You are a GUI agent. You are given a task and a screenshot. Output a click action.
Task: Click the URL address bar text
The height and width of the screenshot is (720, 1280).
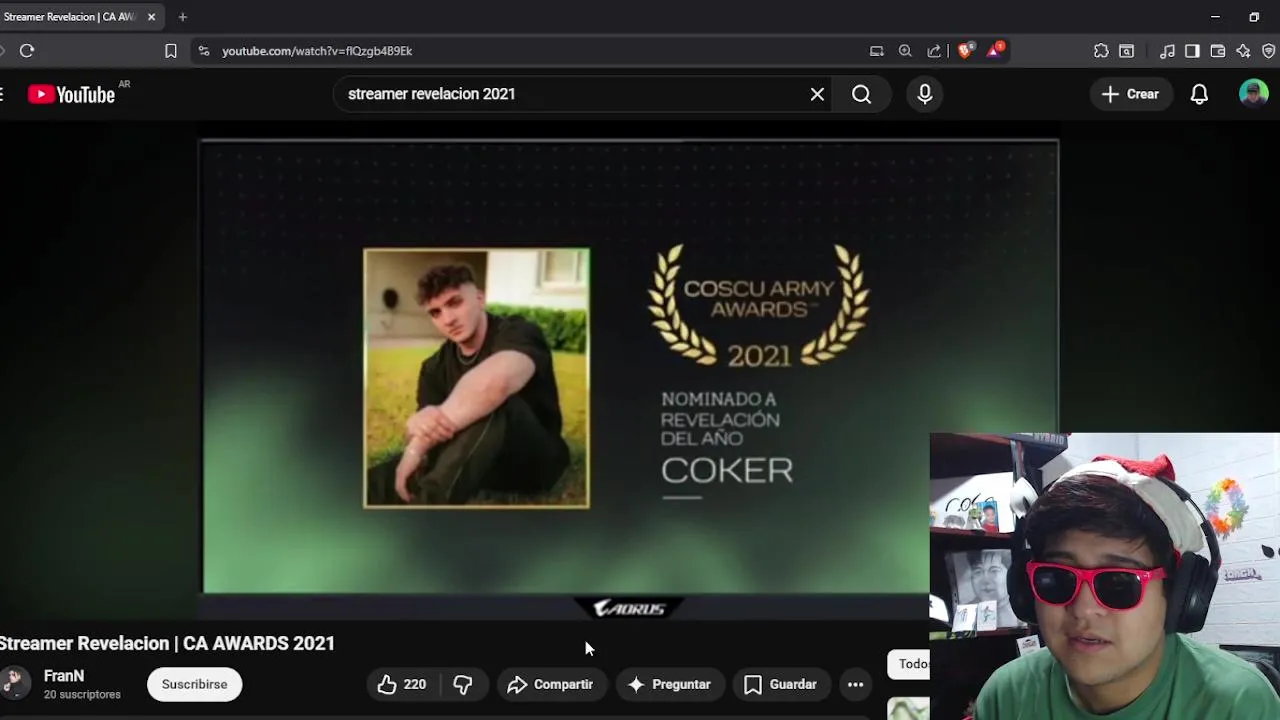click(317, 51)
